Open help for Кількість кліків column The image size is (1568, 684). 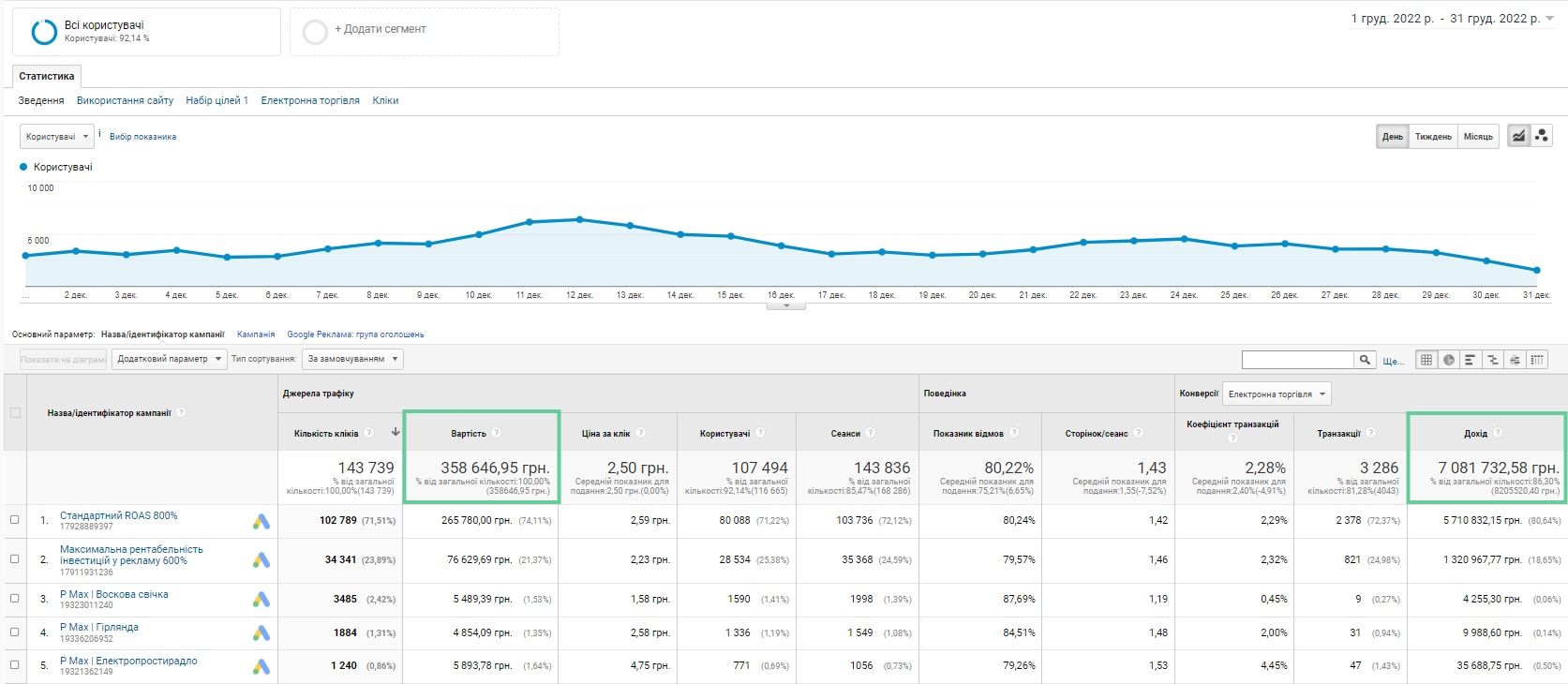click(x=369, y=433)
